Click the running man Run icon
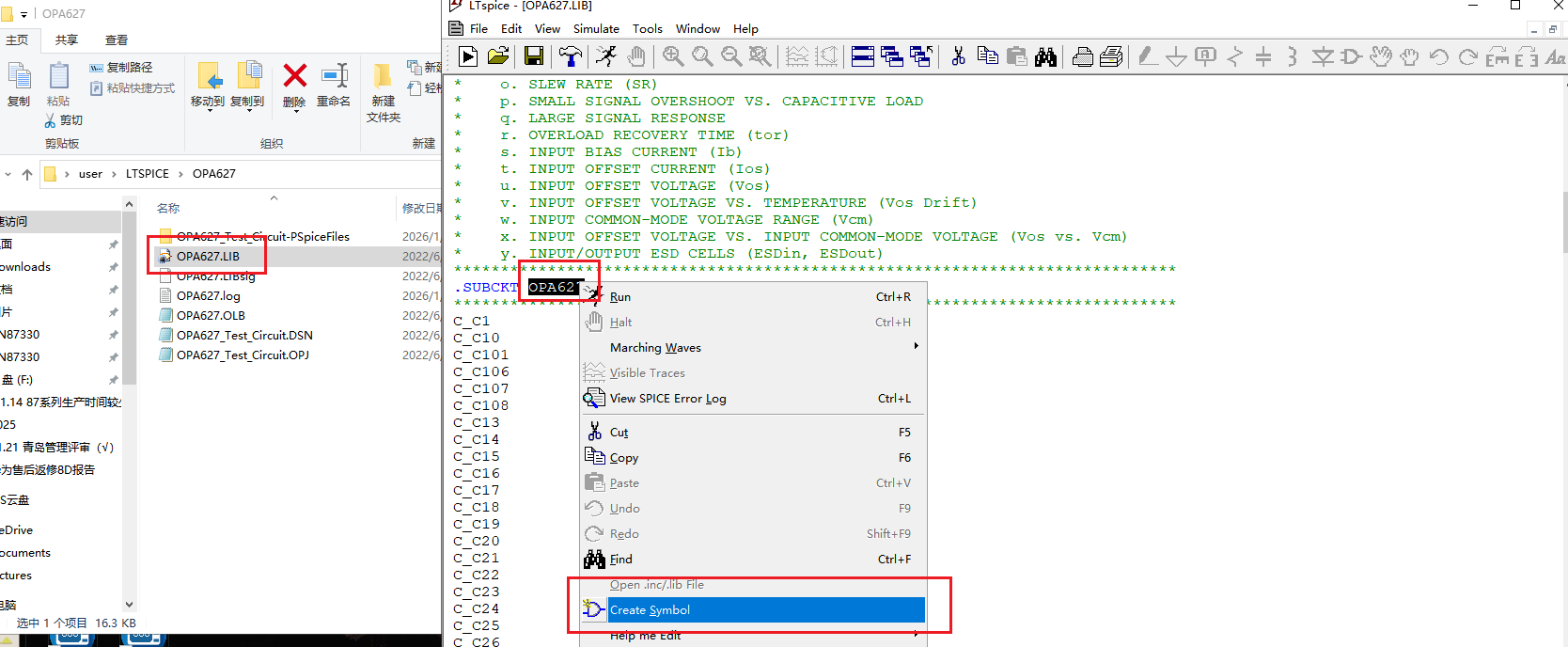Viewport: 1568px width, 647px height. click(606, 56)
